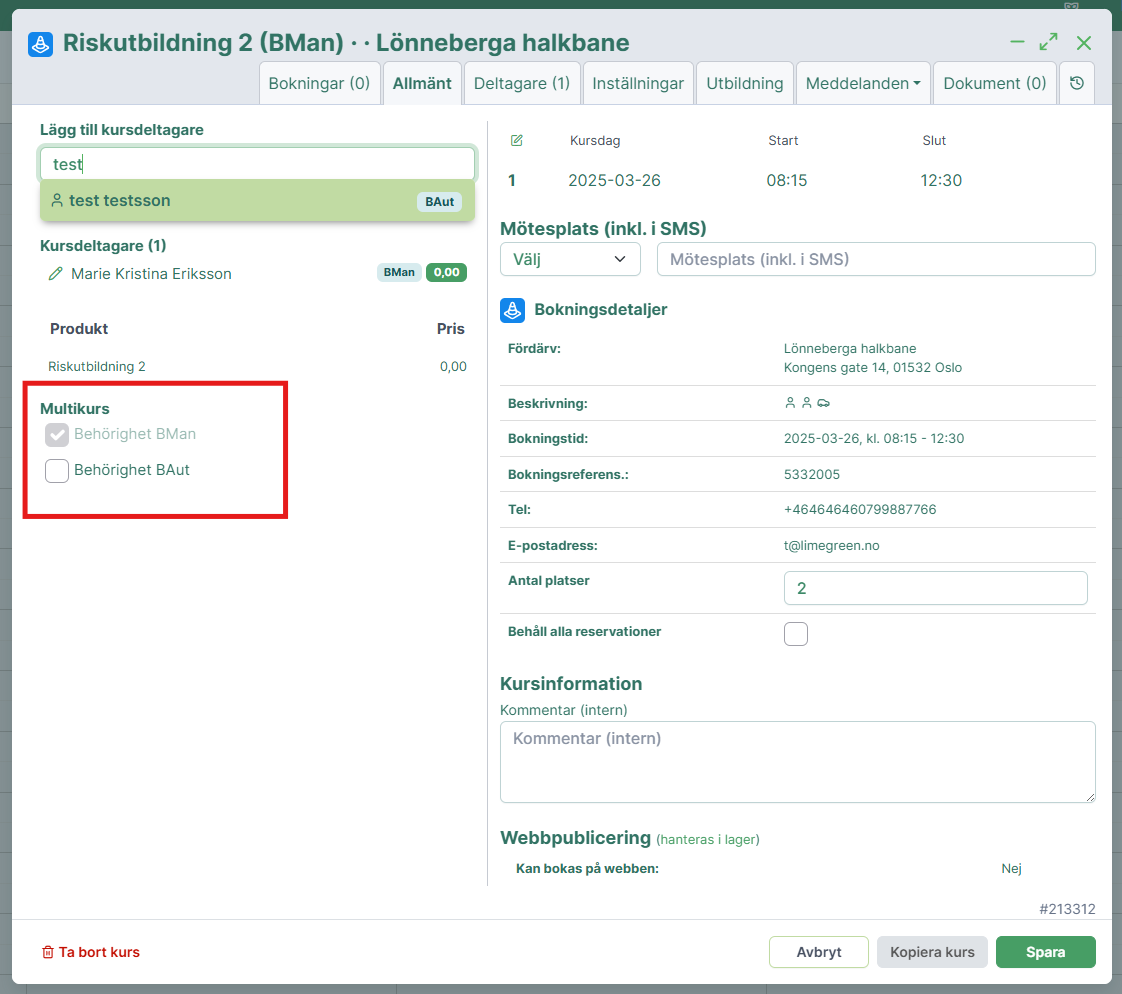1122x994 pixels.
Task: Click the Avbryt button
Action: (x=819, y=952)
